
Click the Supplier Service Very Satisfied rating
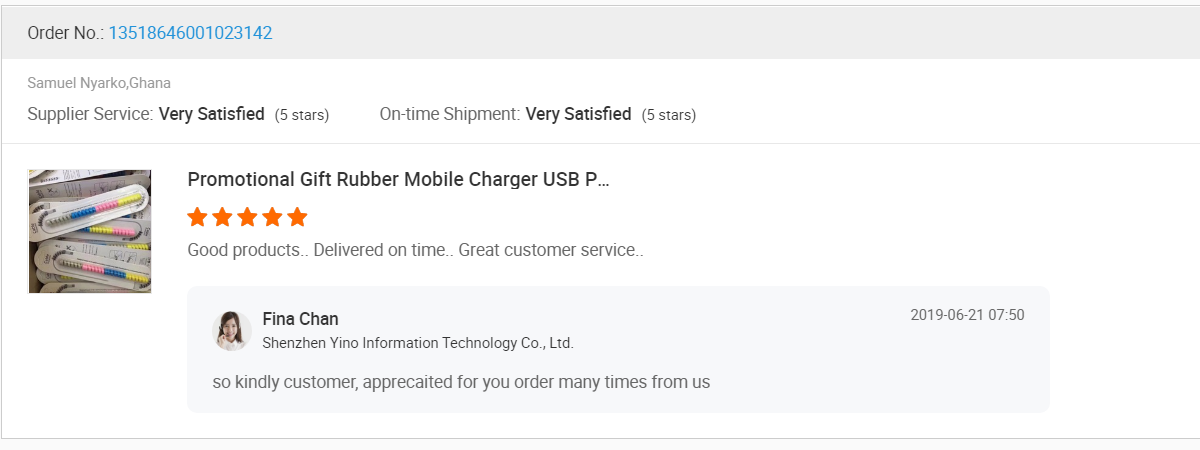(x=211, y=114)
